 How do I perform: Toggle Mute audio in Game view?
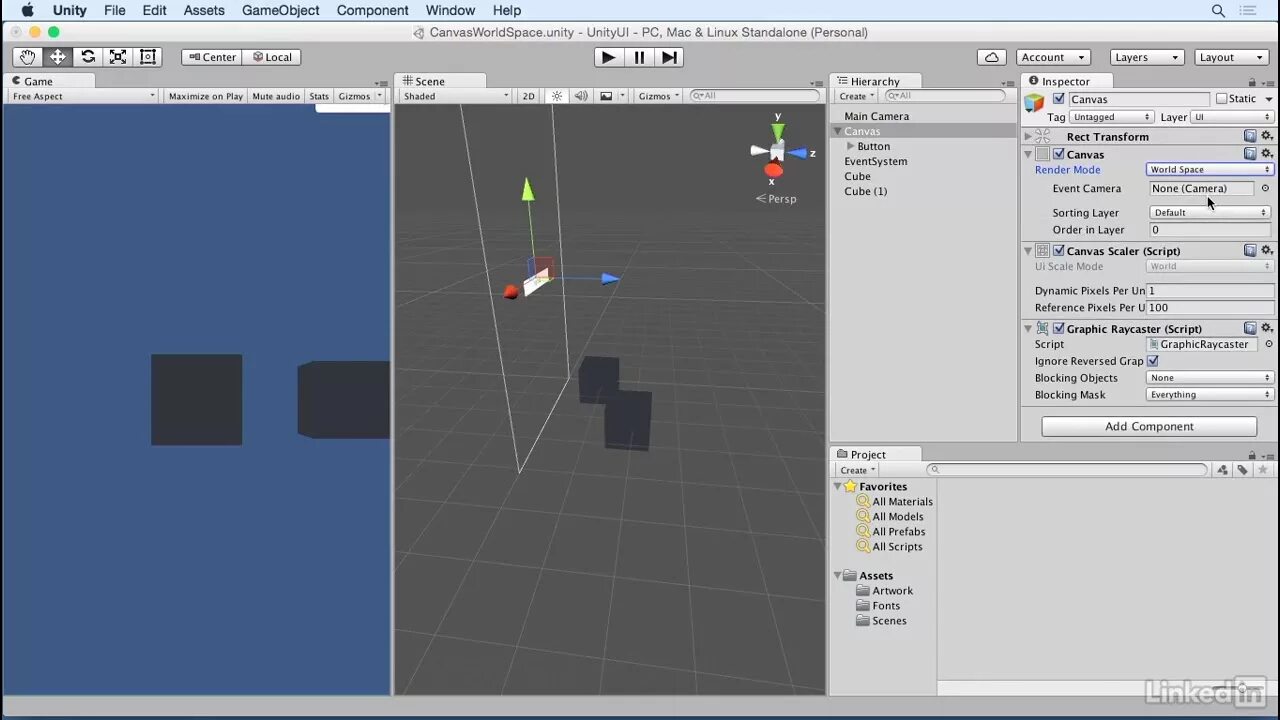[x=276, y=96]
